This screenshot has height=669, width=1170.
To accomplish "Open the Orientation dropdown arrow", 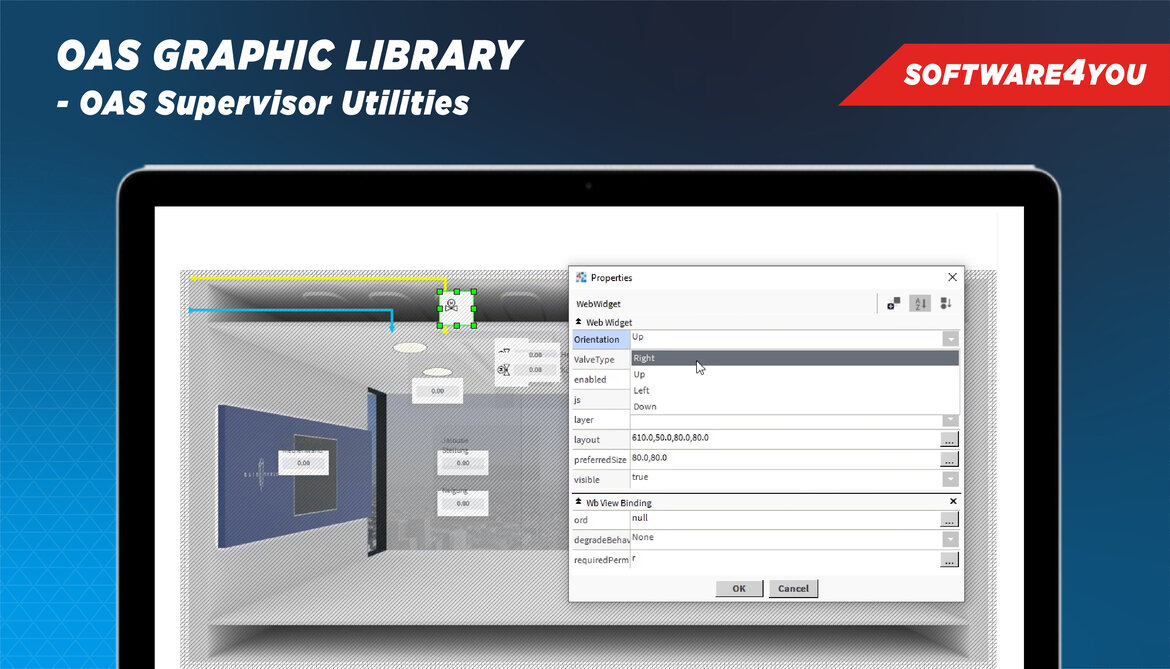I will point(950,339).
